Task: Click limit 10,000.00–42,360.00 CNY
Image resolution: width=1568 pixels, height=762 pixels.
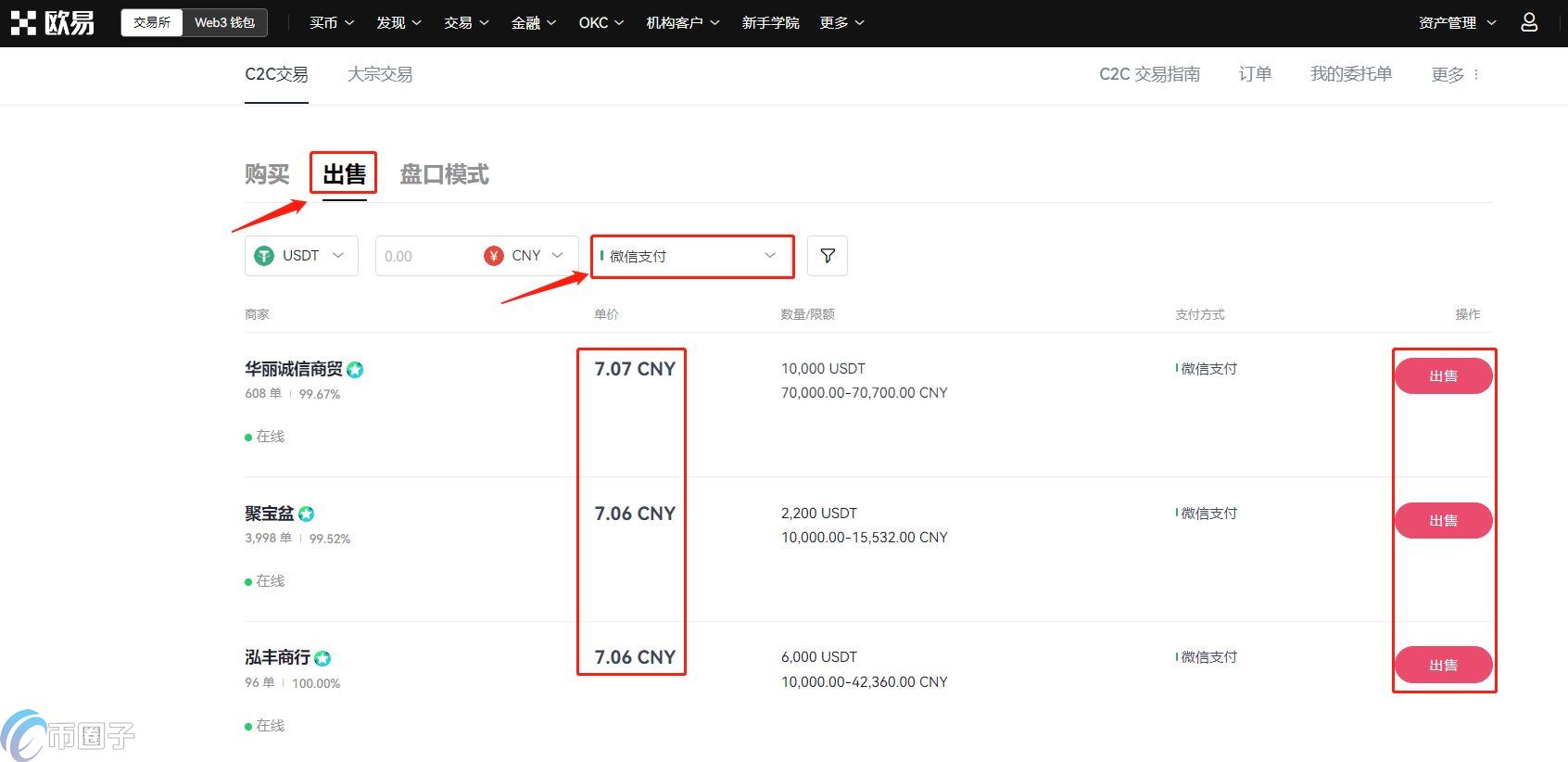Action: [x=865, y=682]
